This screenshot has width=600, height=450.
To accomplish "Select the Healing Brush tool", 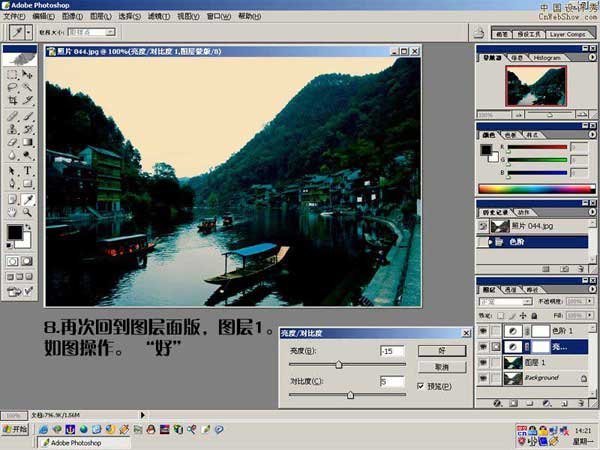I will coord(12,116).
